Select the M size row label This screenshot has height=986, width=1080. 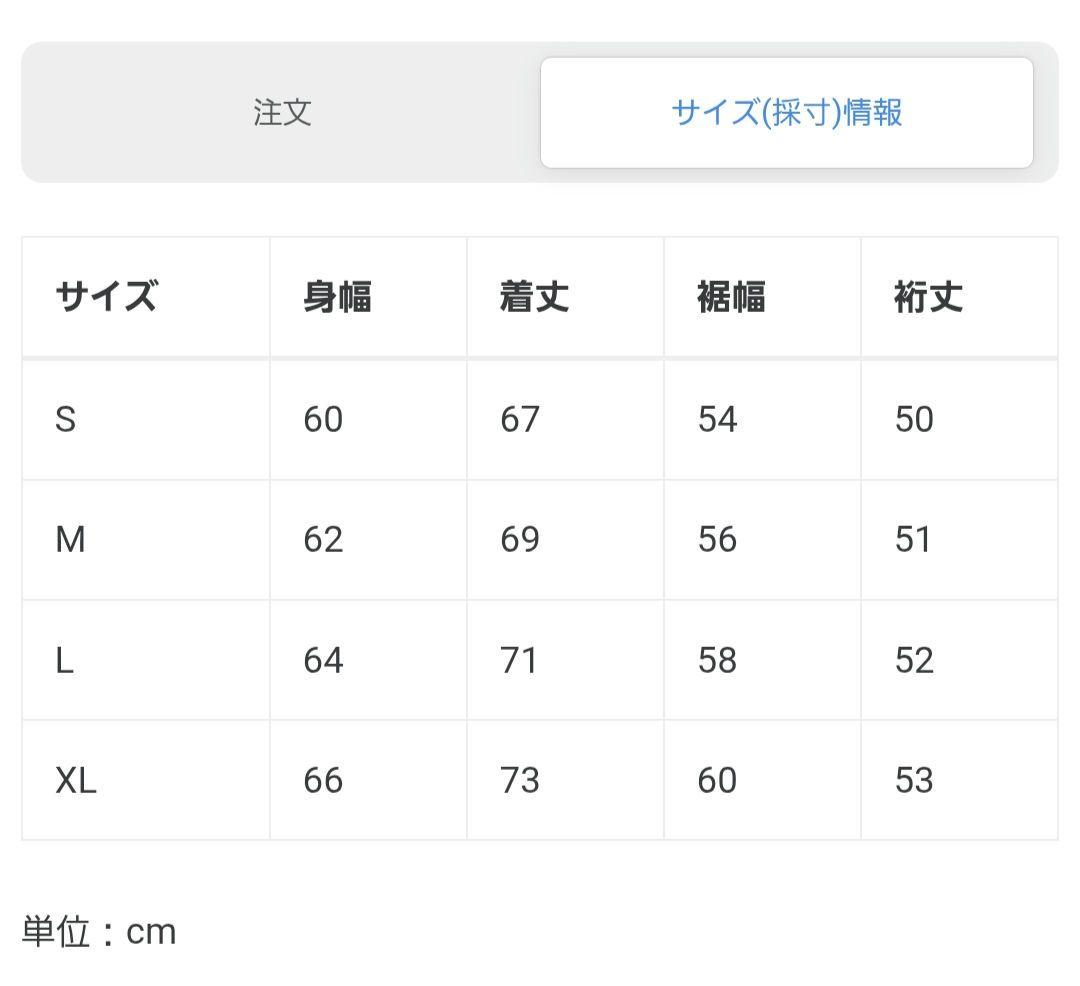click(68, 539)
